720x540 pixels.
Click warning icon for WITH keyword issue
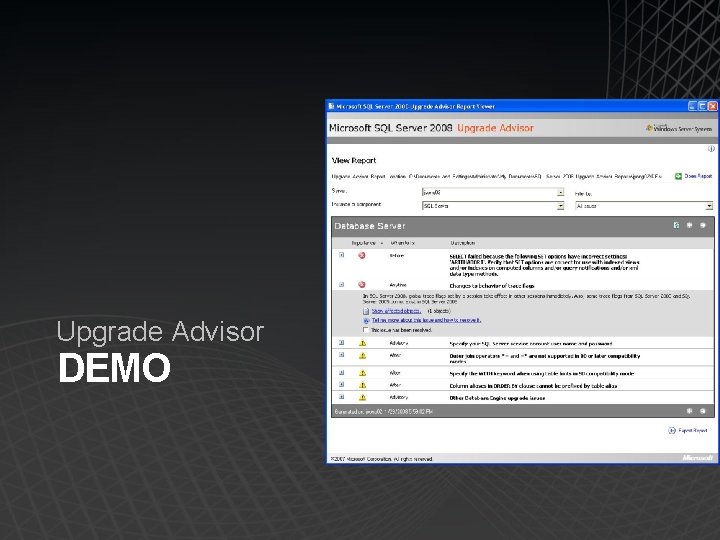[x=362, y=373]
